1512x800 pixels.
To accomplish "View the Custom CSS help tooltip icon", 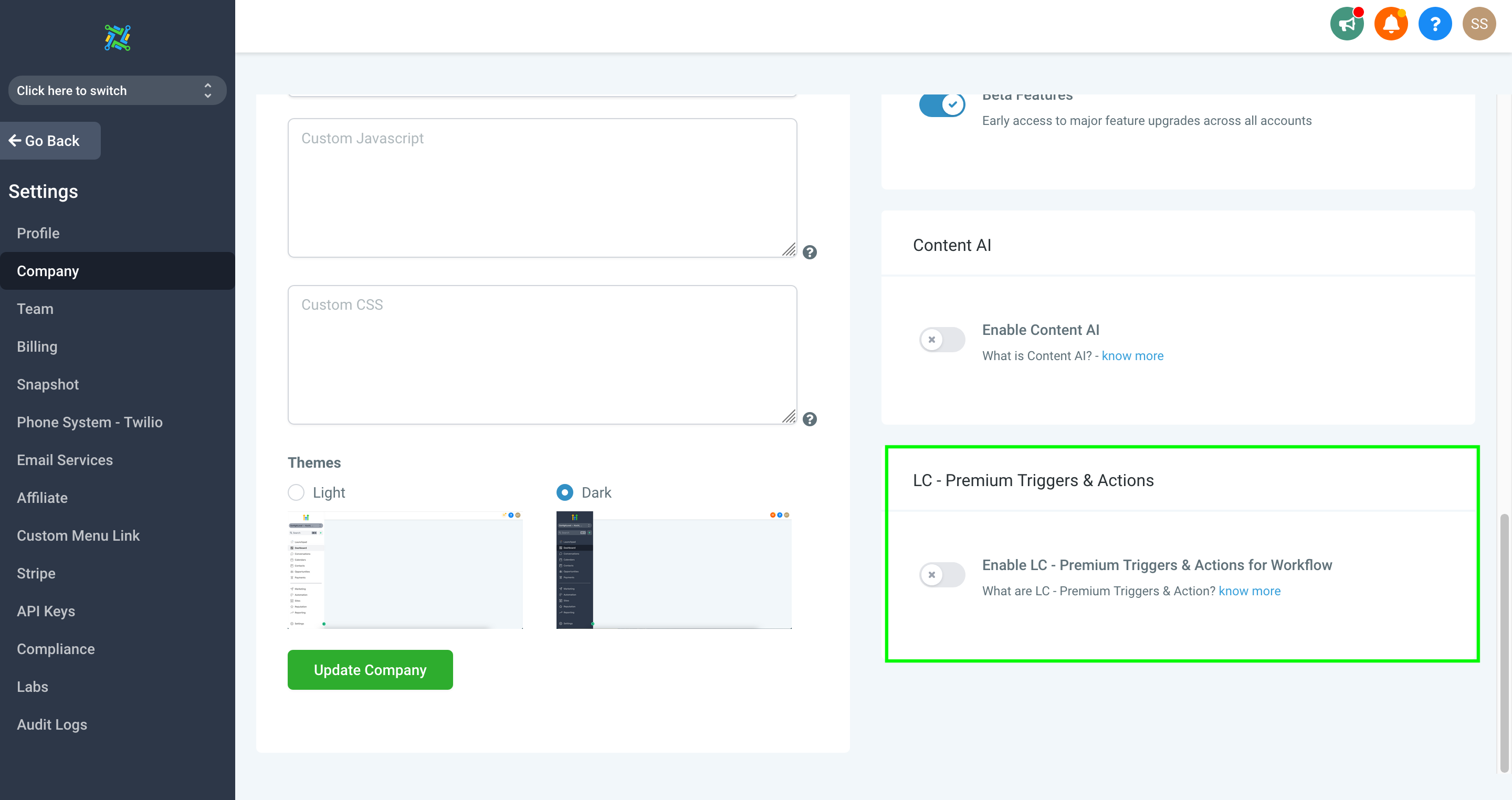I will (810, 419).
